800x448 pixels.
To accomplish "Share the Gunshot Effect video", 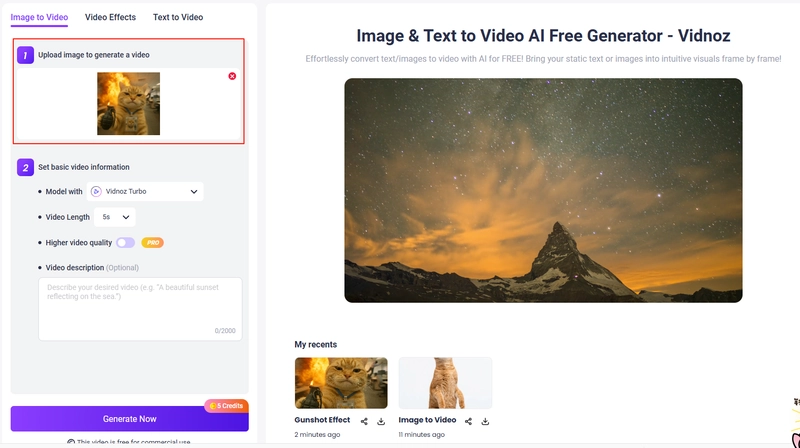I will pos(365,421).
